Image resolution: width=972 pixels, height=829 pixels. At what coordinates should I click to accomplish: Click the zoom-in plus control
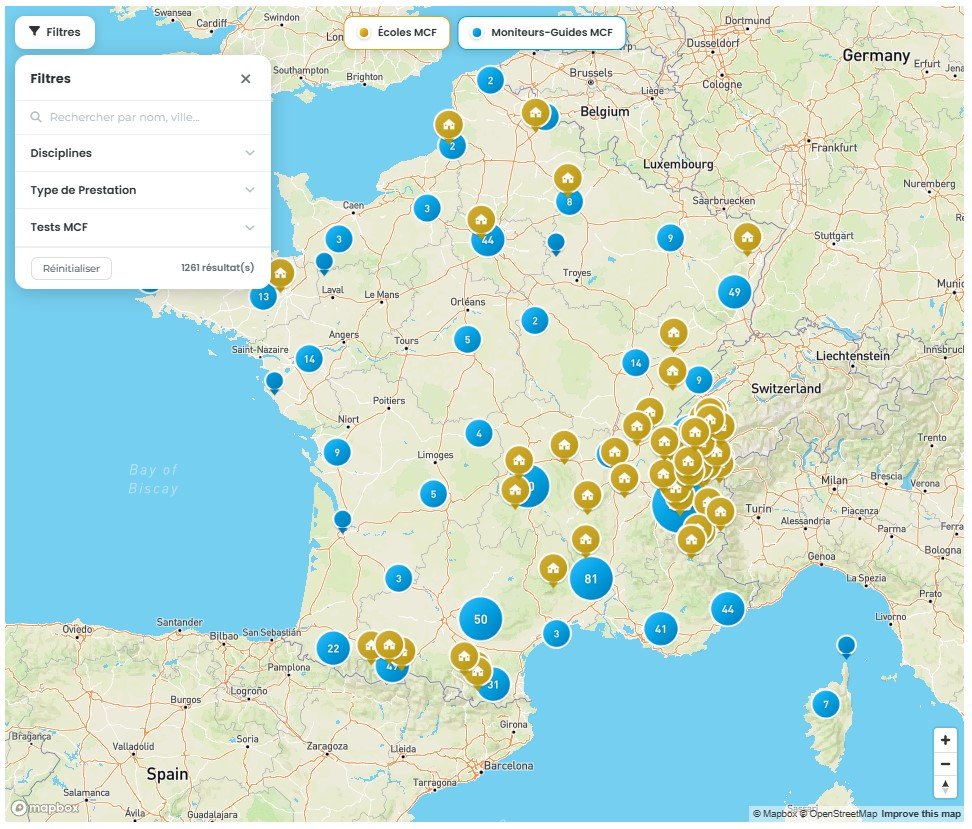tap(945, 739)
